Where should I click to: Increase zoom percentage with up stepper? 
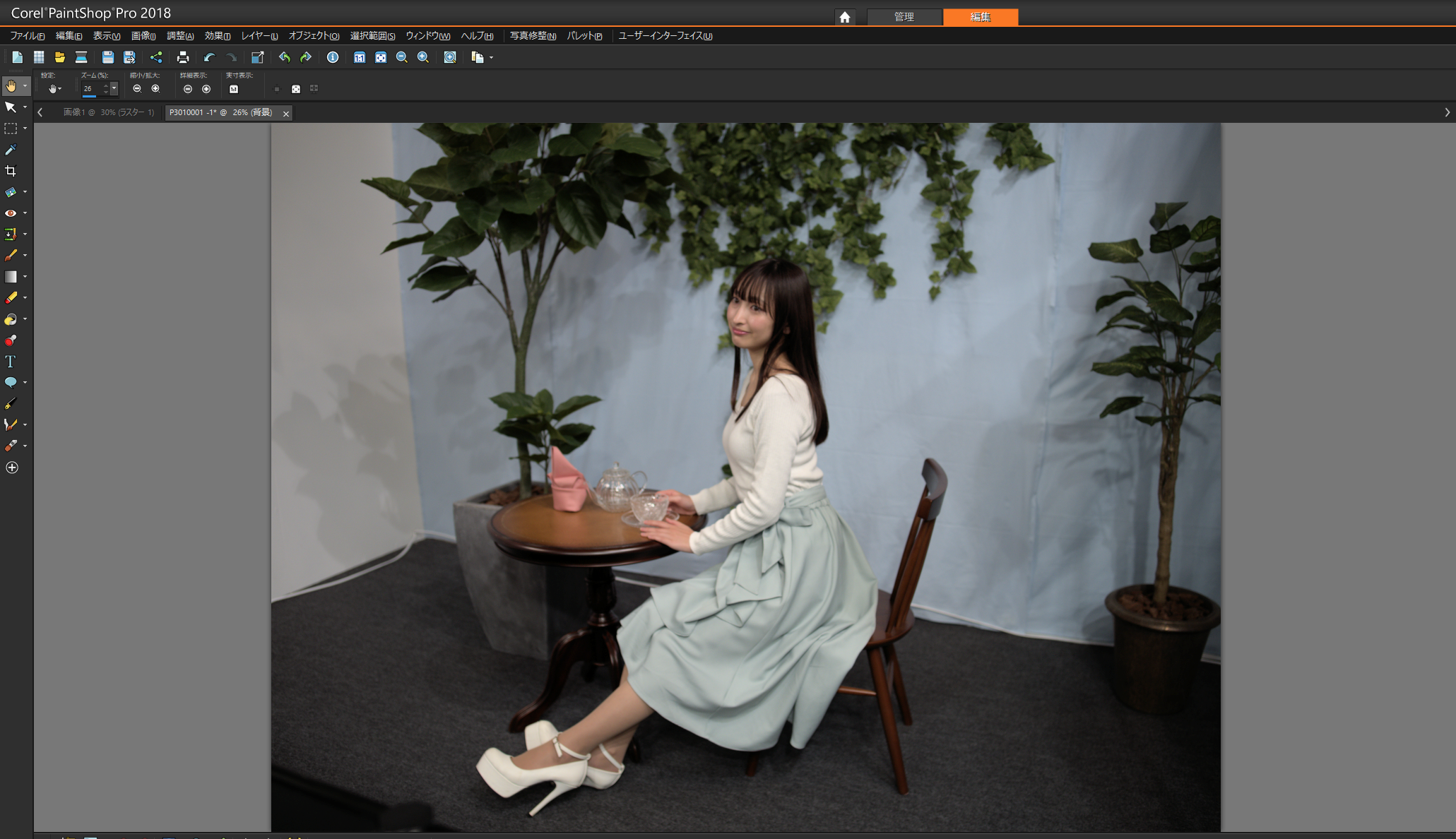click(x=106, y=85)
